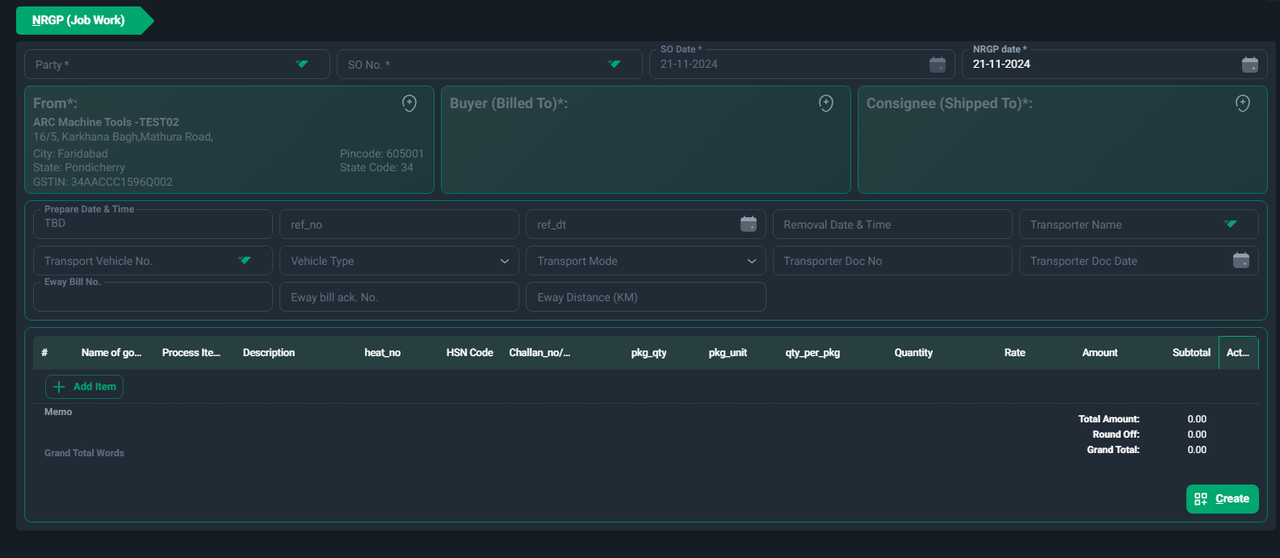1280x558 pixels.
Task: Click the Pincode: 605001 text
Action: 382,154
